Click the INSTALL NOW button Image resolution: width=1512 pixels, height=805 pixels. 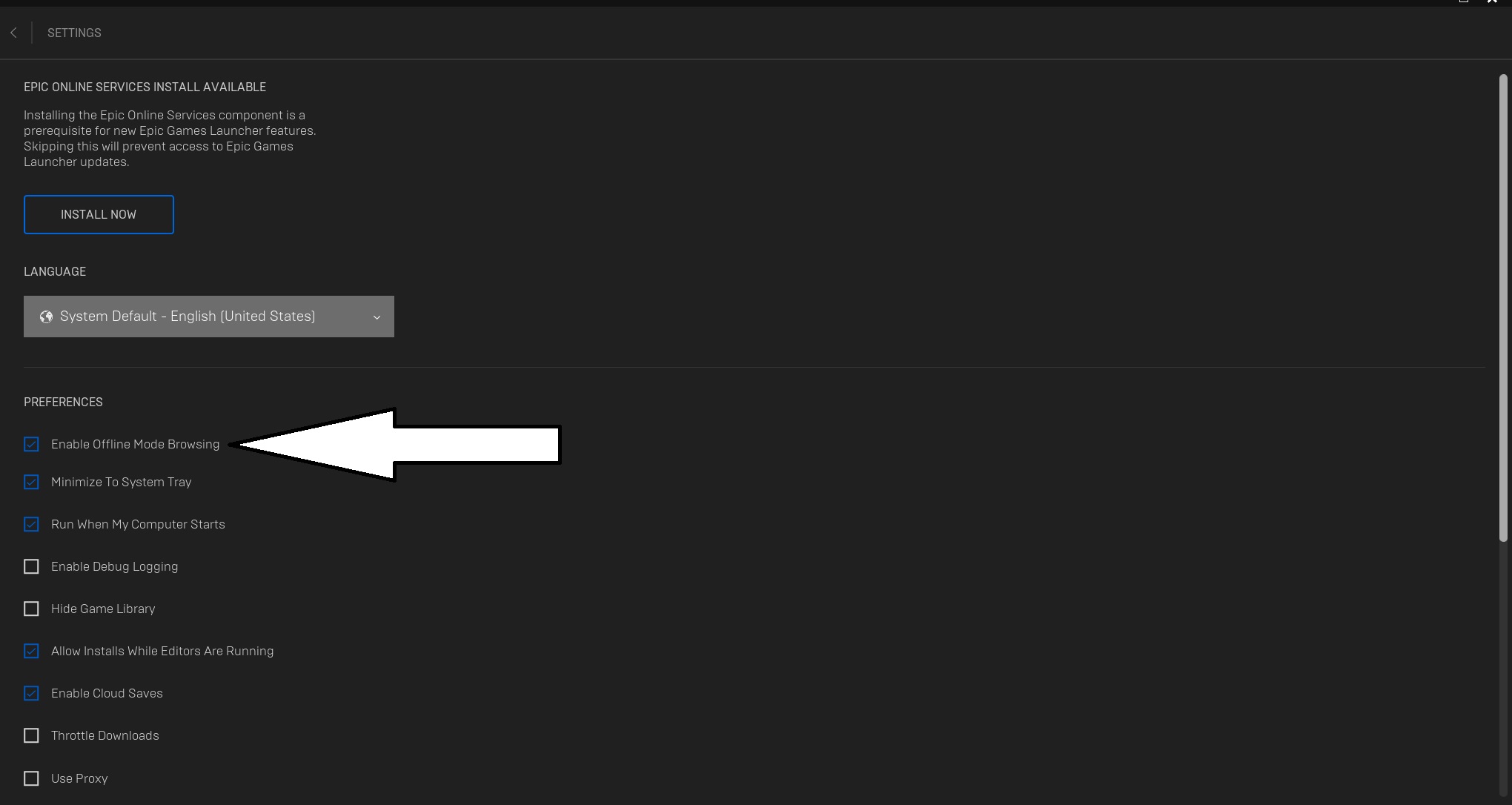coord(98,214)
